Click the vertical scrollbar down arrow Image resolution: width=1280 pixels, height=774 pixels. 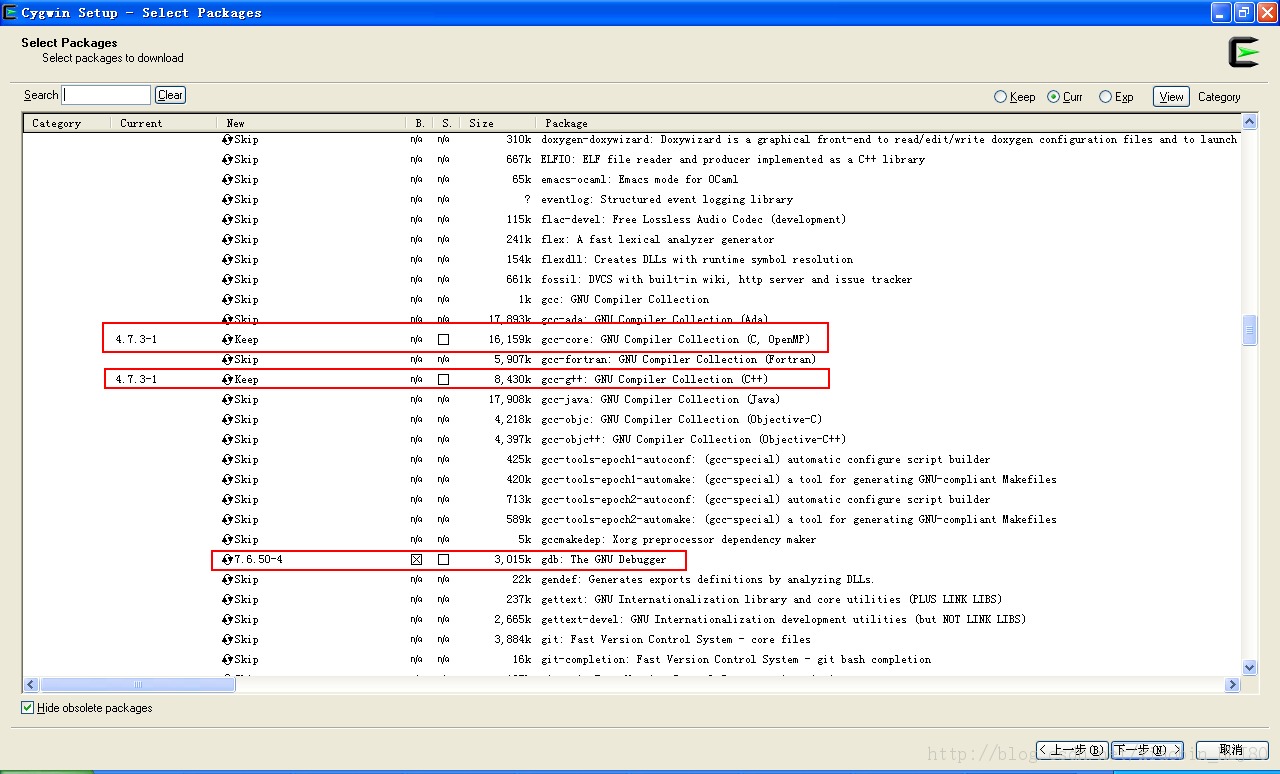1249,668
